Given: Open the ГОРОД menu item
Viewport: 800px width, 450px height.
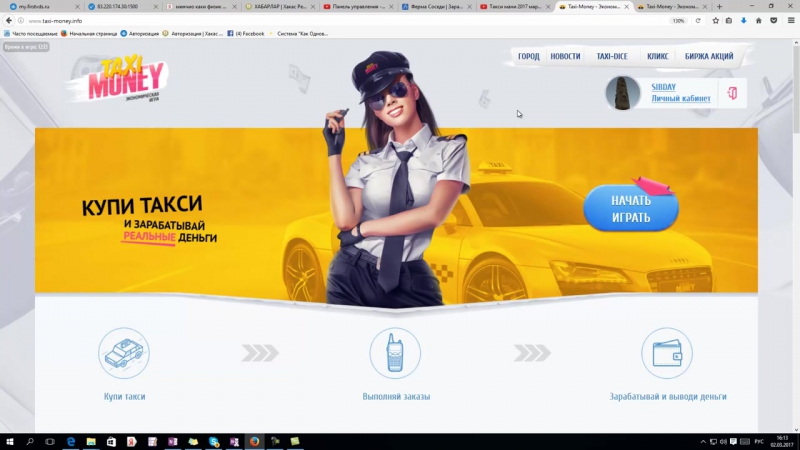Looking at the screenshot, I should [x=529, y=56].
